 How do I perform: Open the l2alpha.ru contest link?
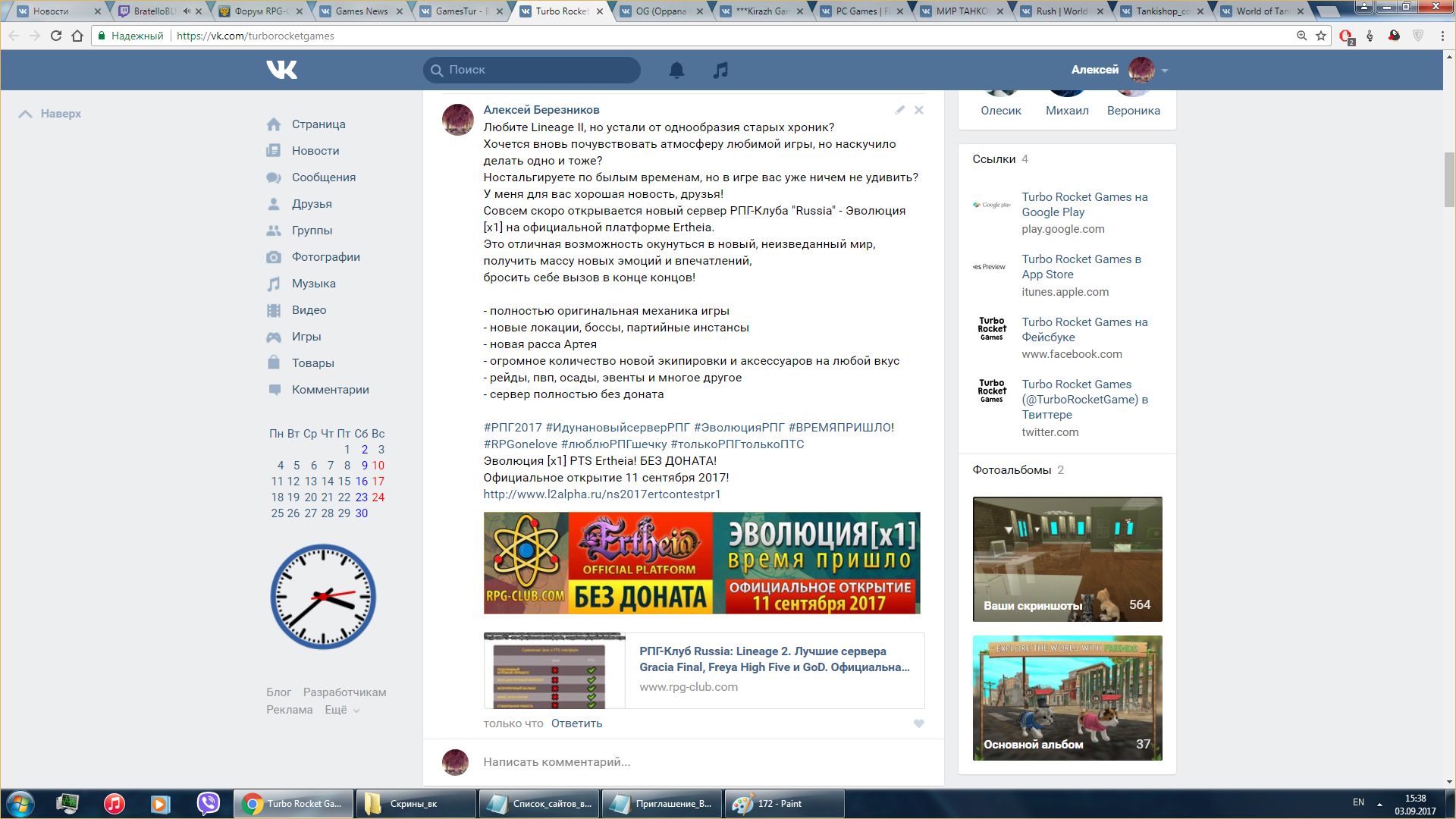602,494
